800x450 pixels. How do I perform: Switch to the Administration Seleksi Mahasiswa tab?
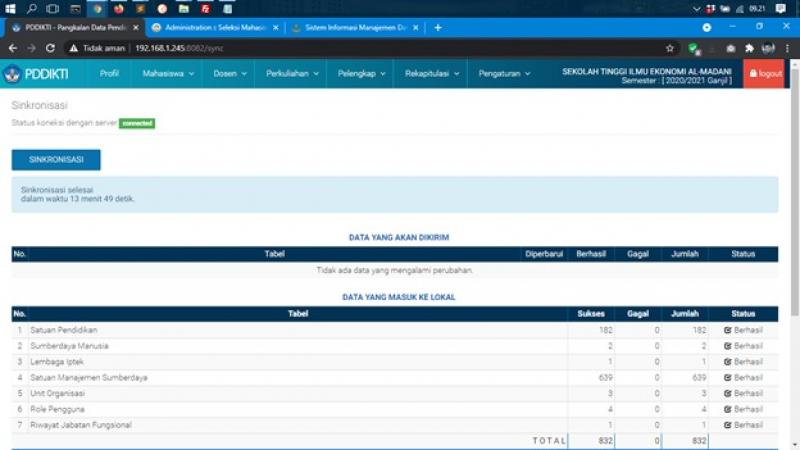[x=208, y=27]
